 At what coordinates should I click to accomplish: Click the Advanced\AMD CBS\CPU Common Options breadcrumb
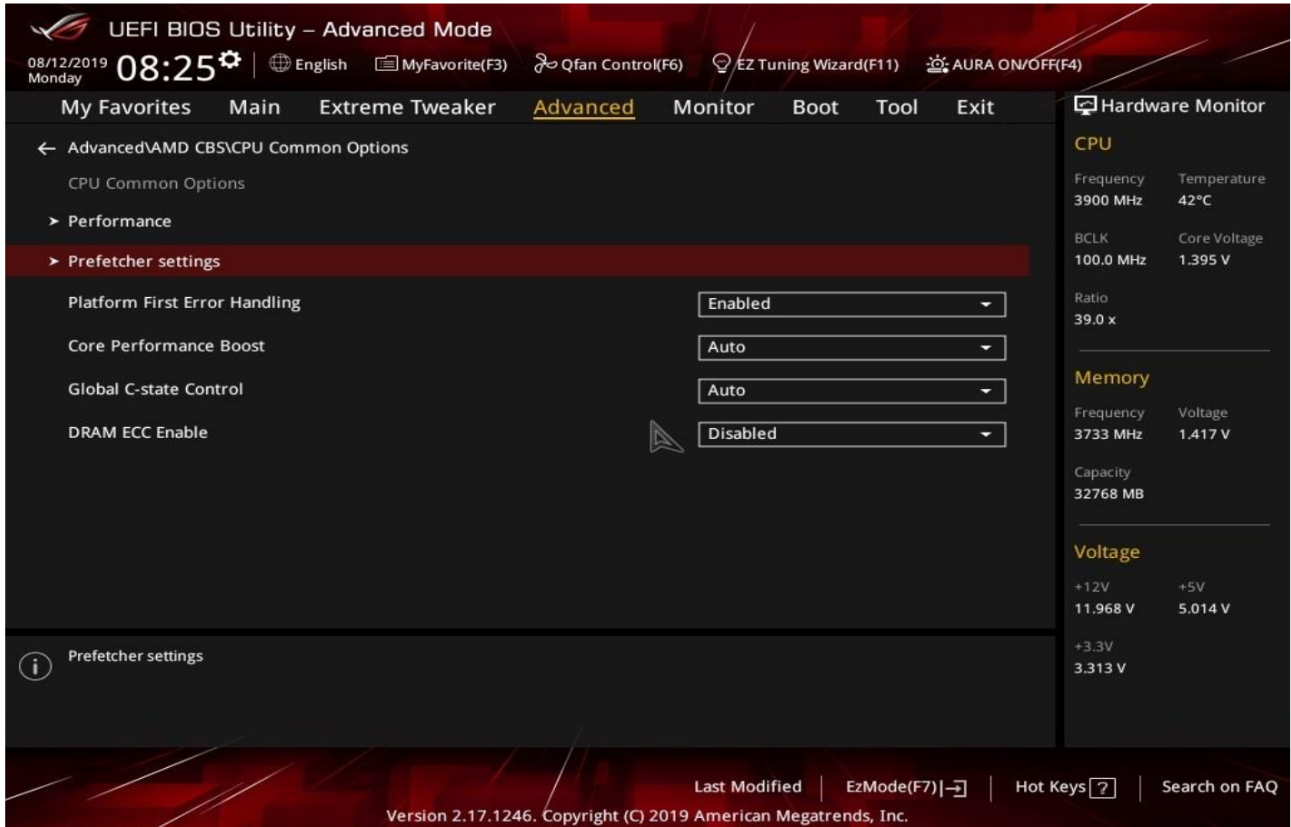(238, 148)
